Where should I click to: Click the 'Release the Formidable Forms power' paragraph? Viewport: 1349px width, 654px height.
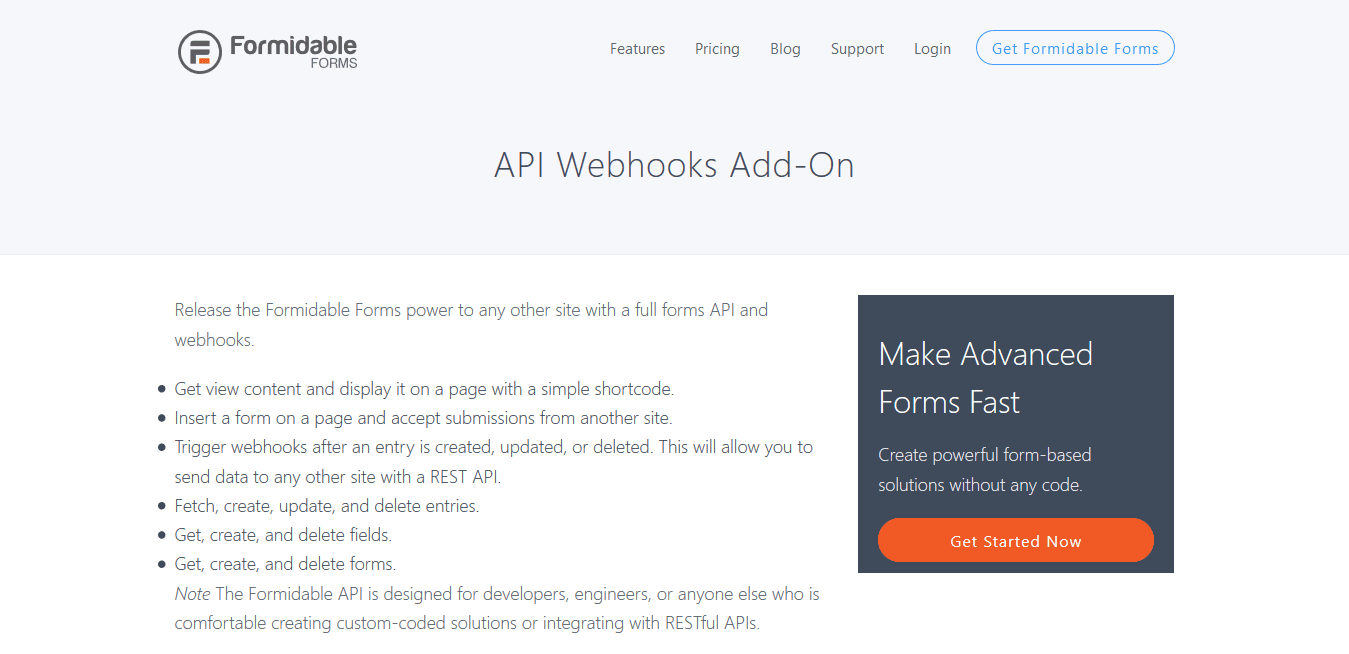471,325
